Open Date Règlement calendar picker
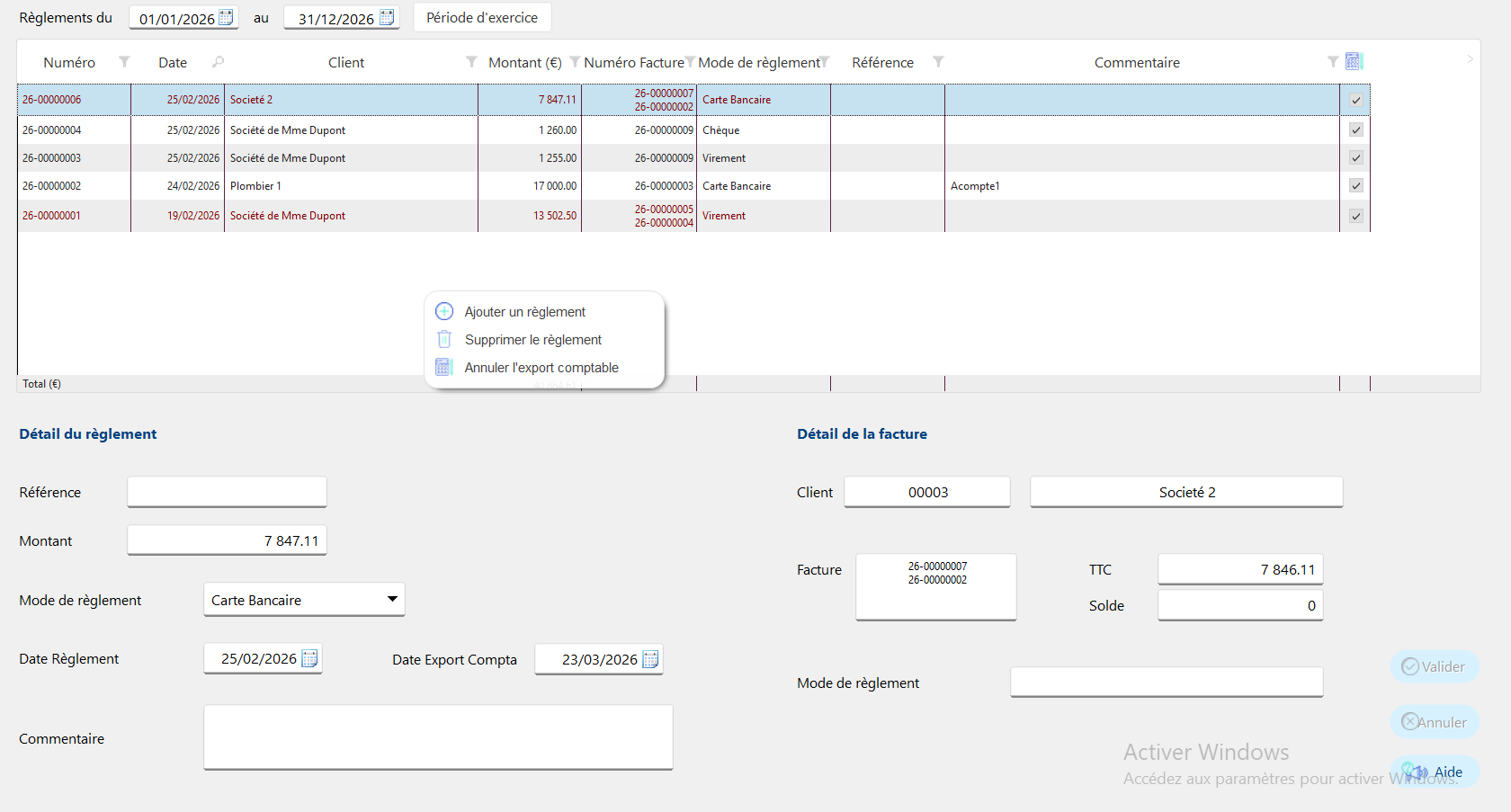 309,658
